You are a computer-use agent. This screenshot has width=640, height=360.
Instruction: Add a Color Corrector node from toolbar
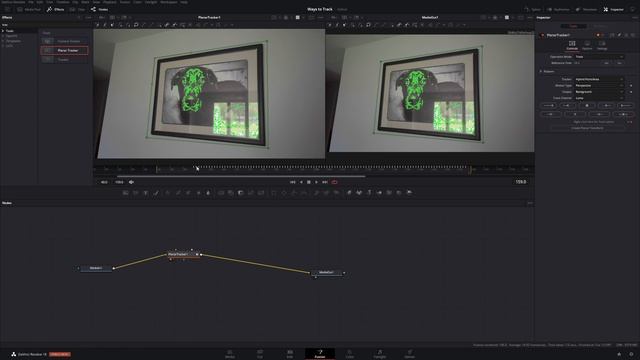click(168, 193)
